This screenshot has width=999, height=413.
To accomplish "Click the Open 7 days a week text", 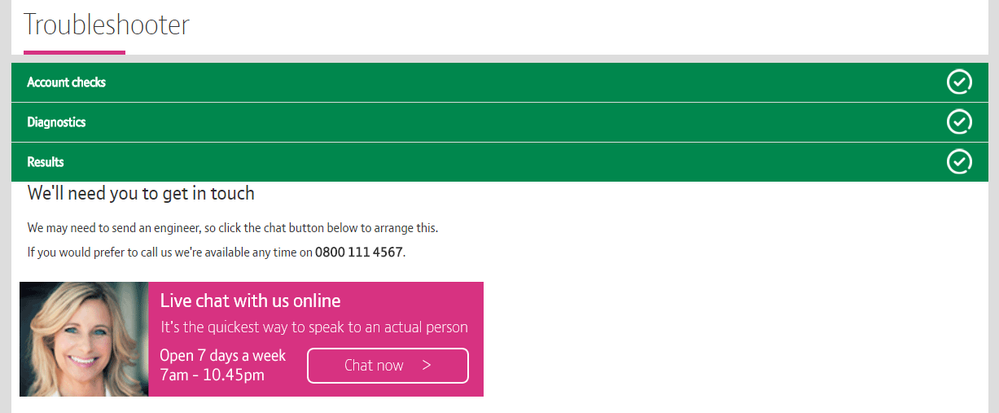I will pyautogui.click(x=223, y=355).
